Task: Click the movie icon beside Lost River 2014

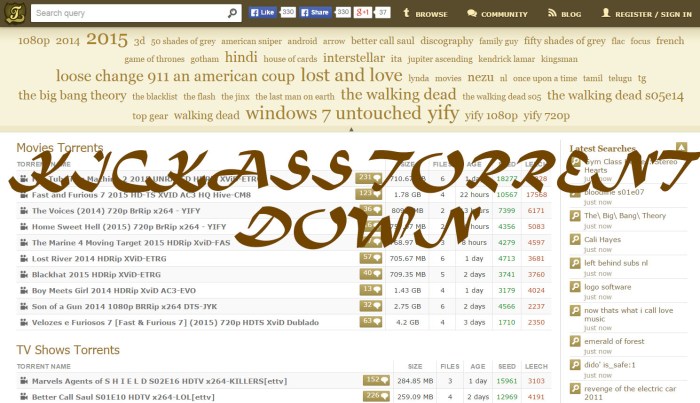Action: pyautogui.click(x=24, y=258)
